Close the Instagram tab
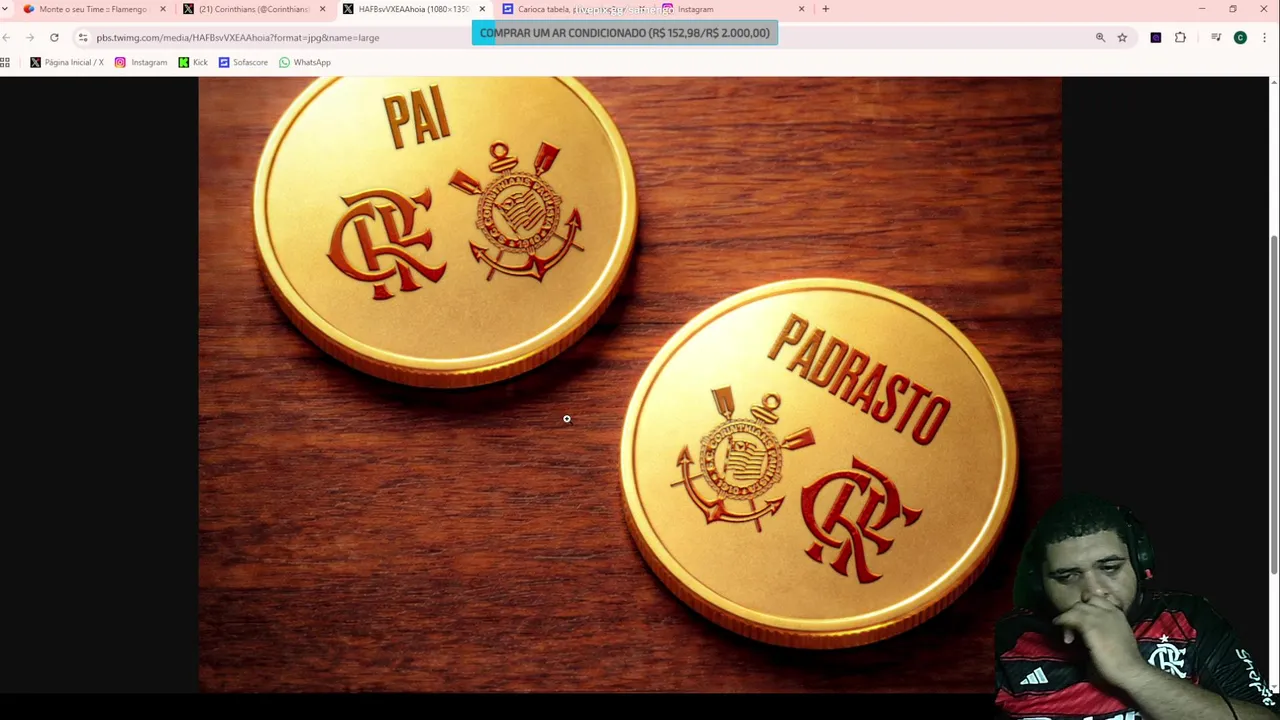1280x720 pixels. (x=801, y=9)
